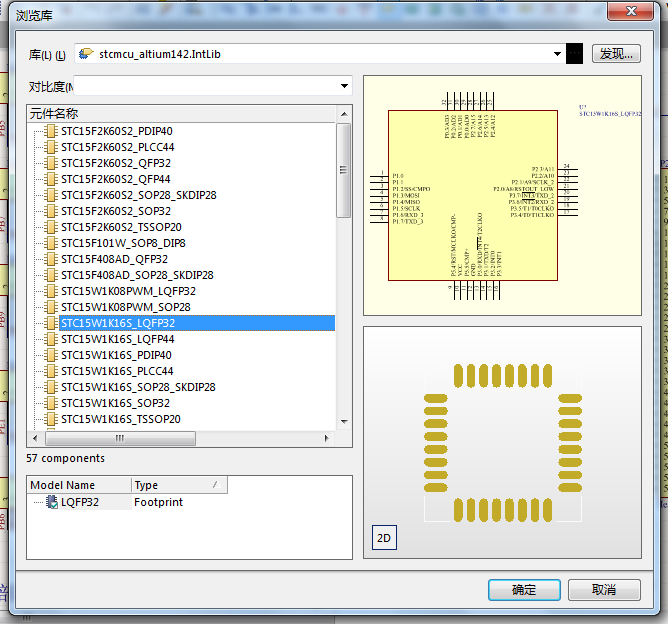Click the black browse button beside library dropdown
Viewport: 668px width, 624px height.
click(574, 54)
